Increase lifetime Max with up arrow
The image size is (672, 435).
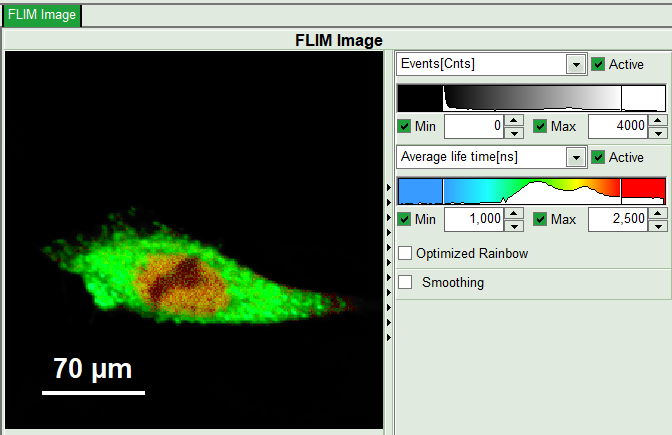(x=658, y=213)
